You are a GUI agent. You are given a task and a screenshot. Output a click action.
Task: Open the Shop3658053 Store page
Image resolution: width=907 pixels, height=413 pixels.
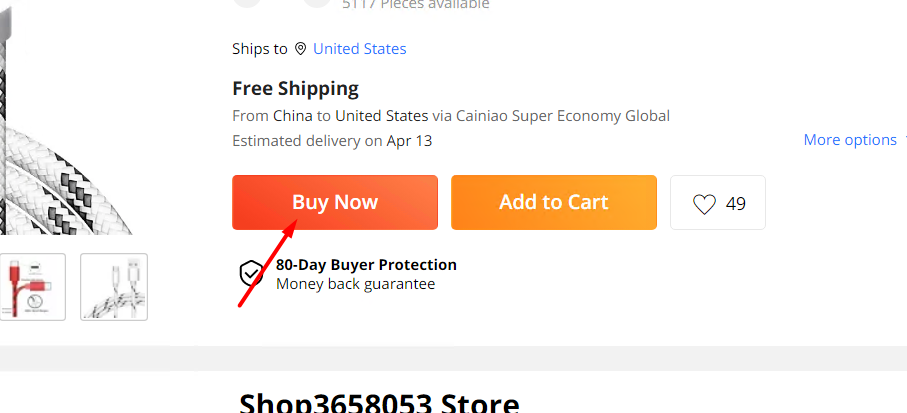379,402
